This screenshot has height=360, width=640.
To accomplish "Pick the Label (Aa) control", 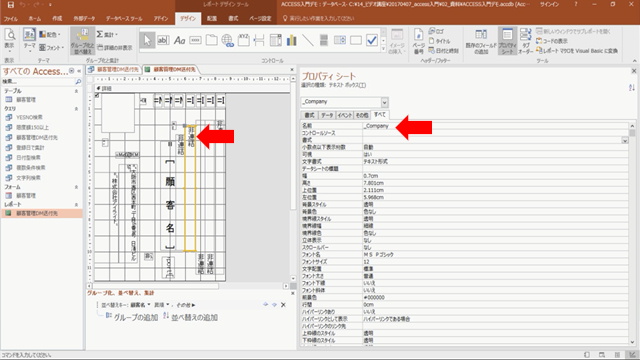I will point(180,40).
